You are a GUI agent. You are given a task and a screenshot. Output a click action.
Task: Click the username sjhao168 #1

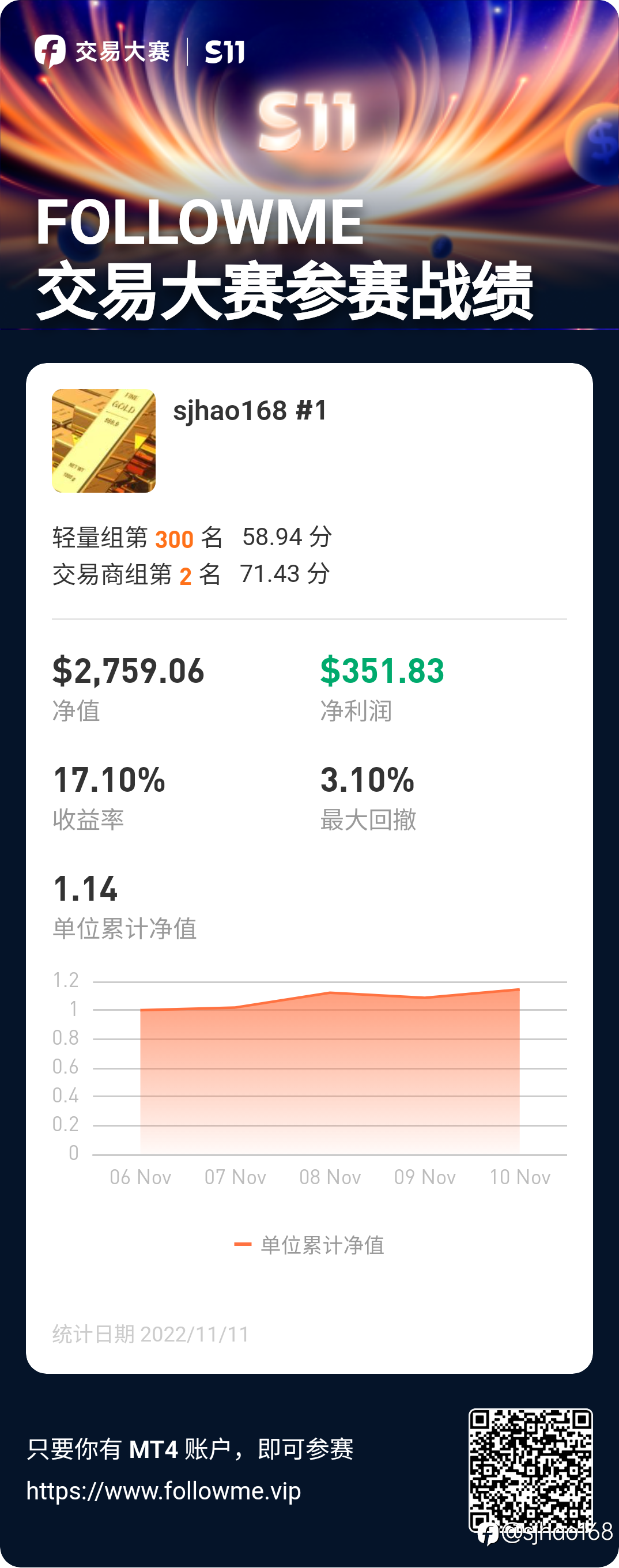point(250,411)
